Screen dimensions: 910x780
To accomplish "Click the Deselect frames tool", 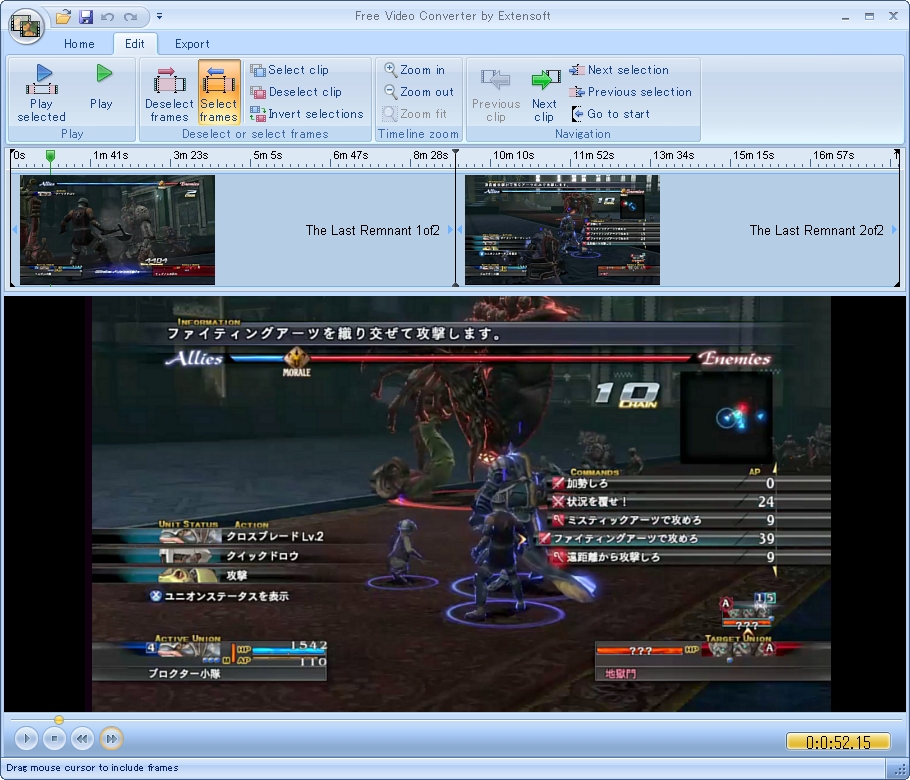I will (169, 92).
